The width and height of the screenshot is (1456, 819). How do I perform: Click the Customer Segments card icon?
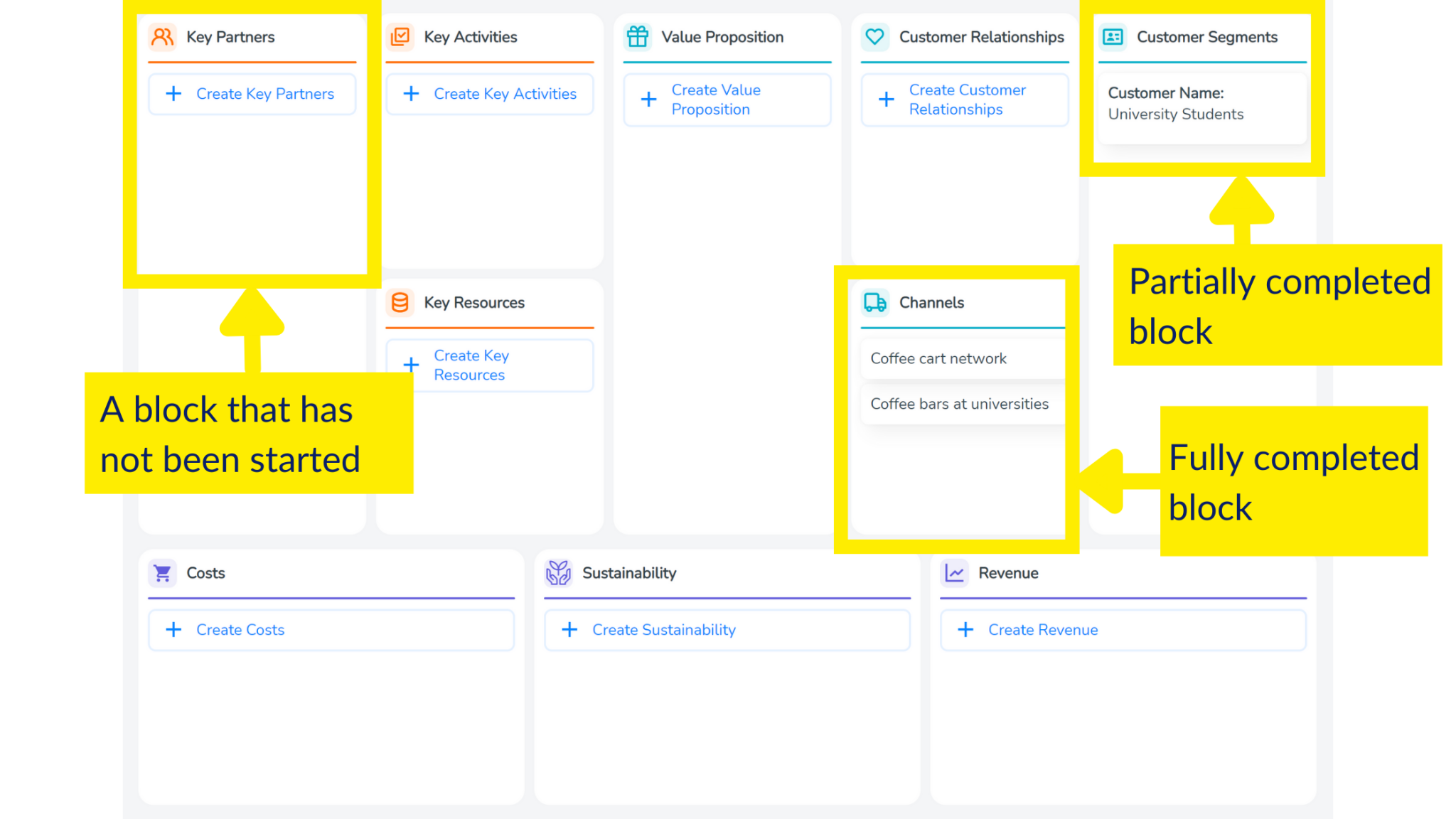[x=1113, y=37]
